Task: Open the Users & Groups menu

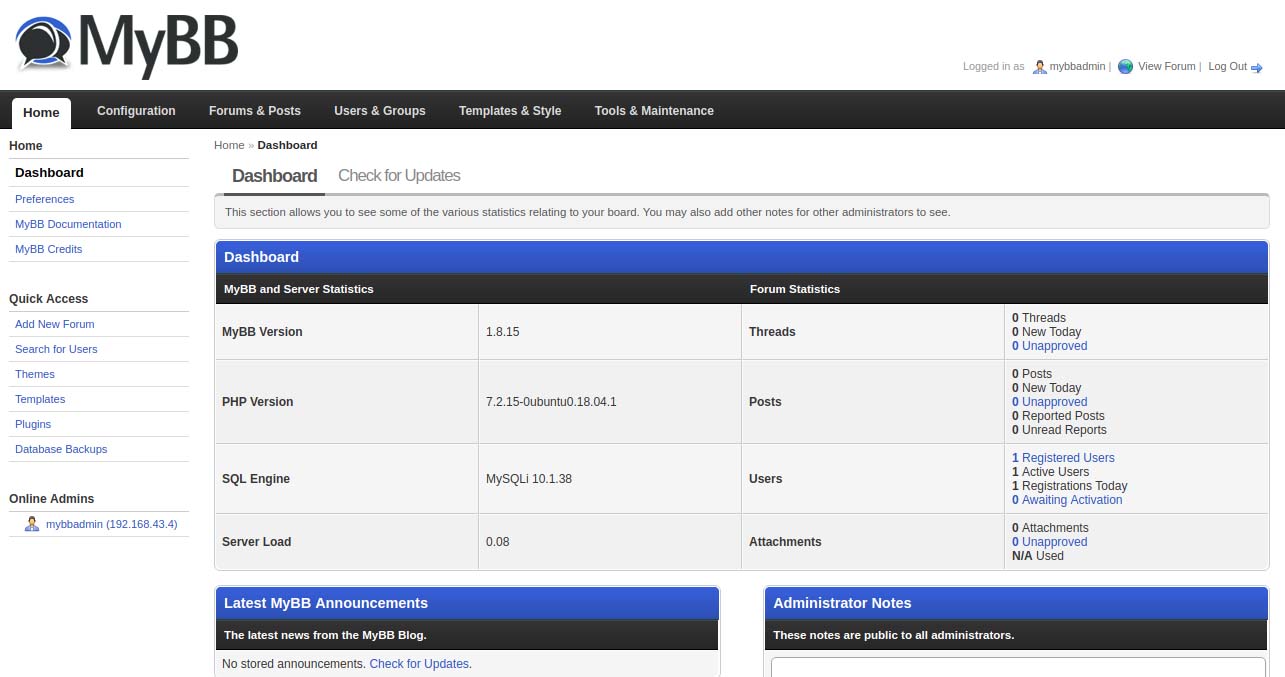Action: pos(379,111)
